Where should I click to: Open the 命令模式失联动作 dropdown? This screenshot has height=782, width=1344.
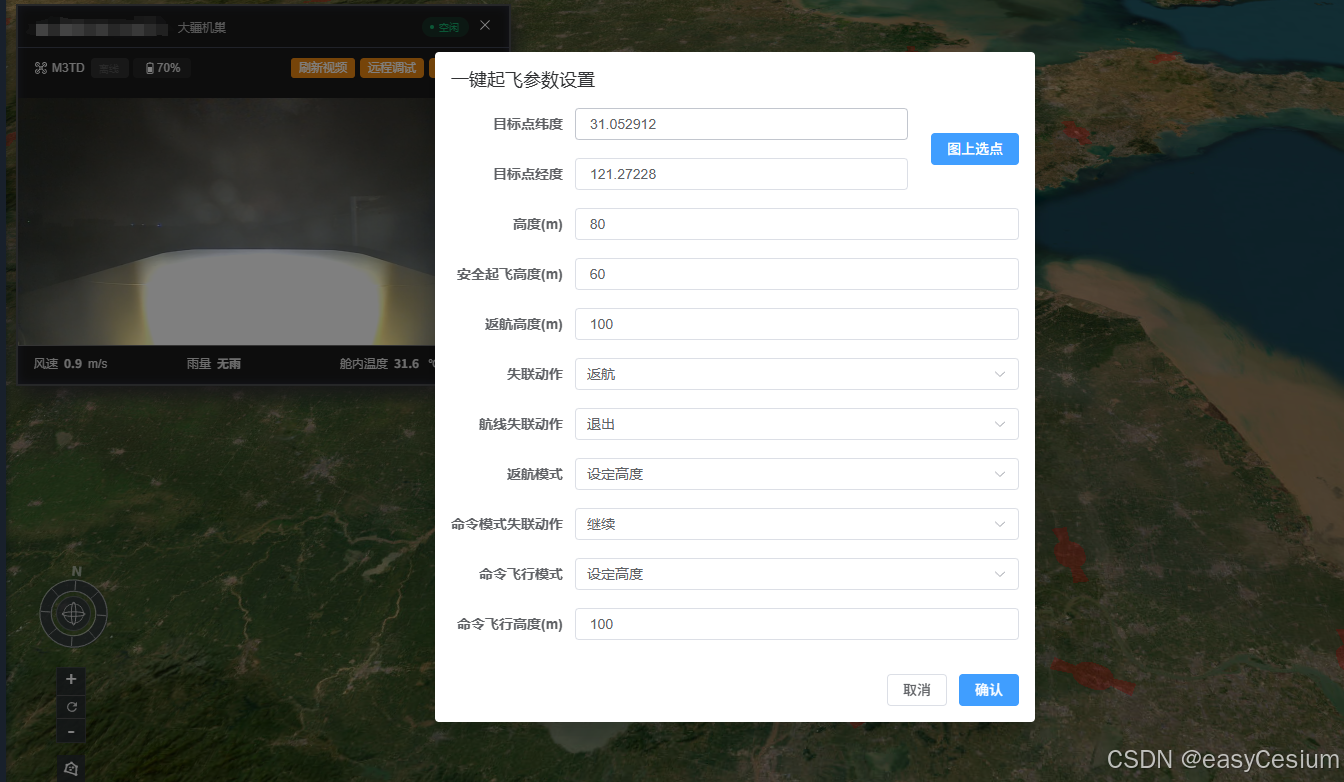click(x=797, y=524)
